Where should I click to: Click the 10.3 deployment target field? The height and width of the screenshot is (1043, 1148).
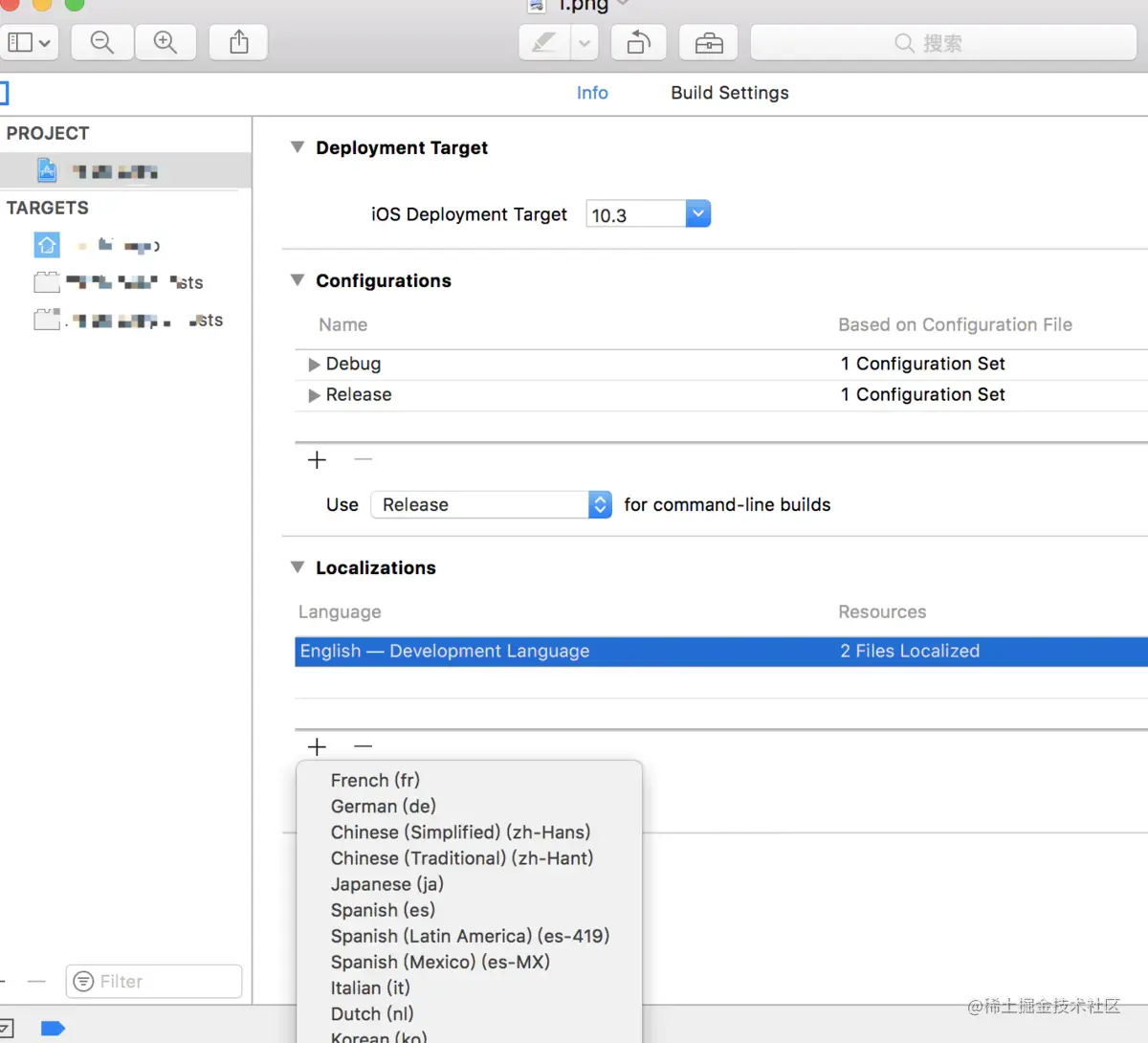point(636,214)
